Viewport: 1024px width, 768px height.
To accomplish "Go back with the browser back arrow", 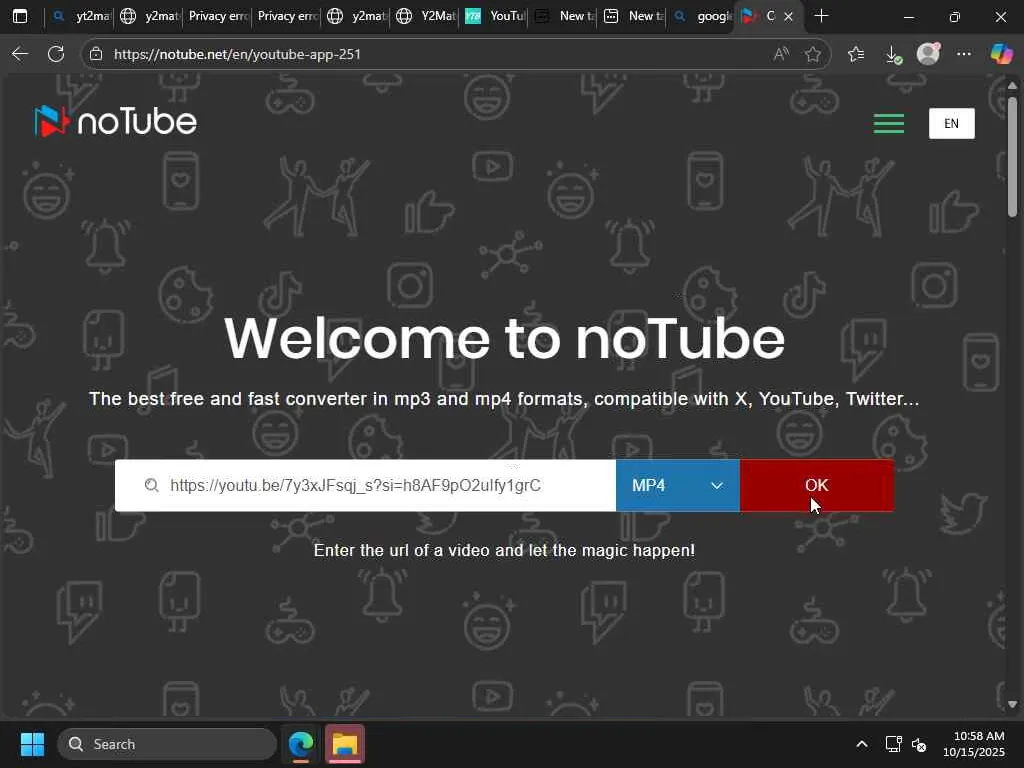I will 20,54.
